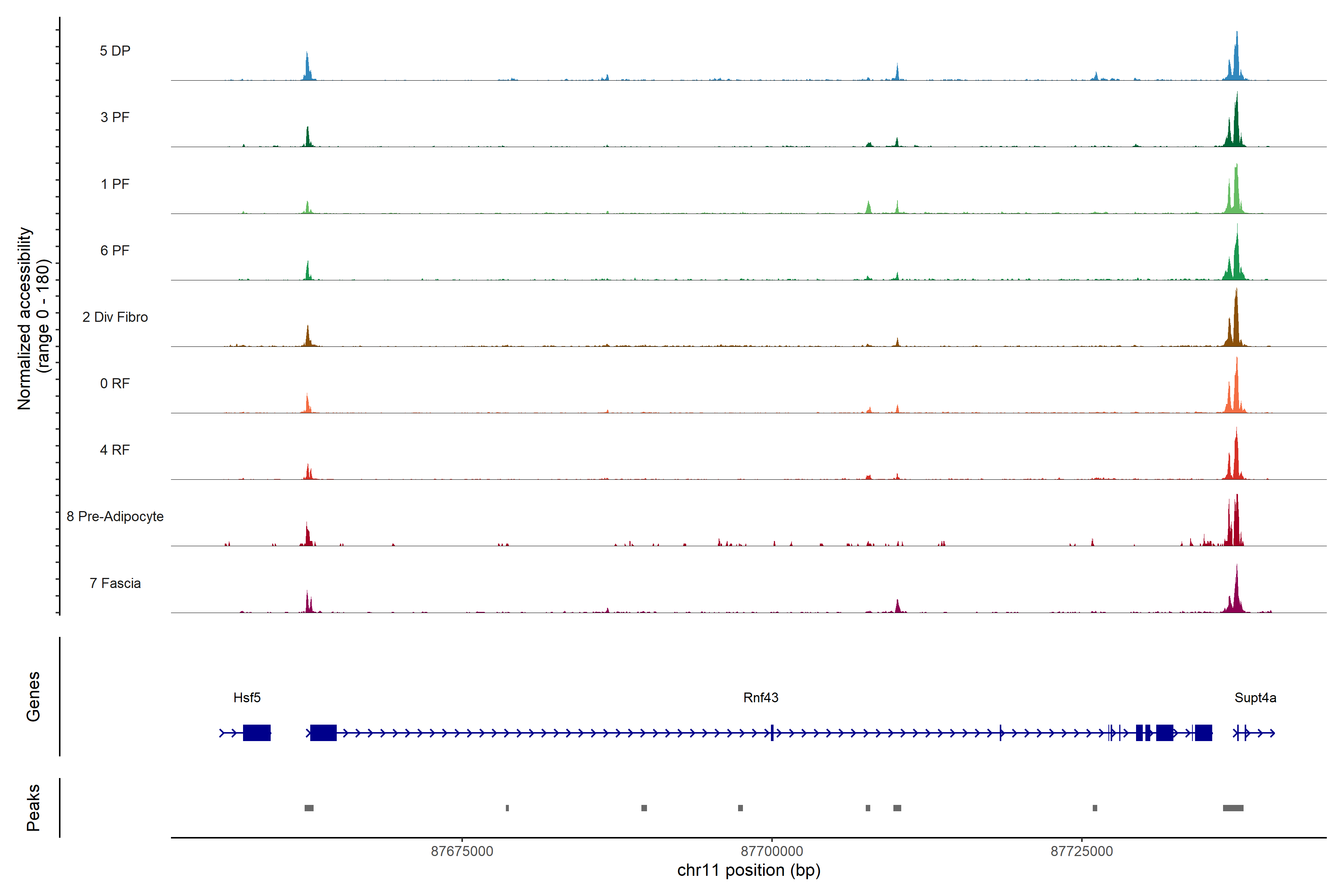Click the chr11 position (bp) axis title
The width and height of the screenshot is (1344, 896).
point(749,870)
